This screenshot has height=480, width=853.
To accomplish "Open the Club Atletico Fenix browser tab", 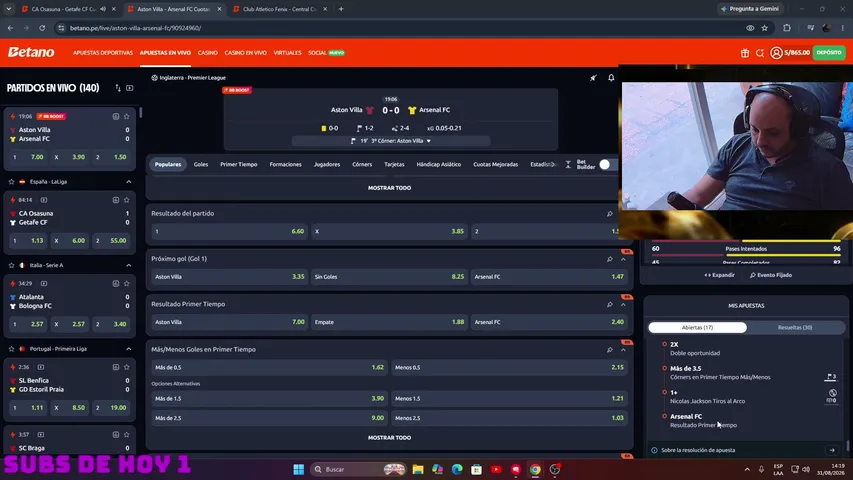I will pyautogui.click(x=279, y=9).
